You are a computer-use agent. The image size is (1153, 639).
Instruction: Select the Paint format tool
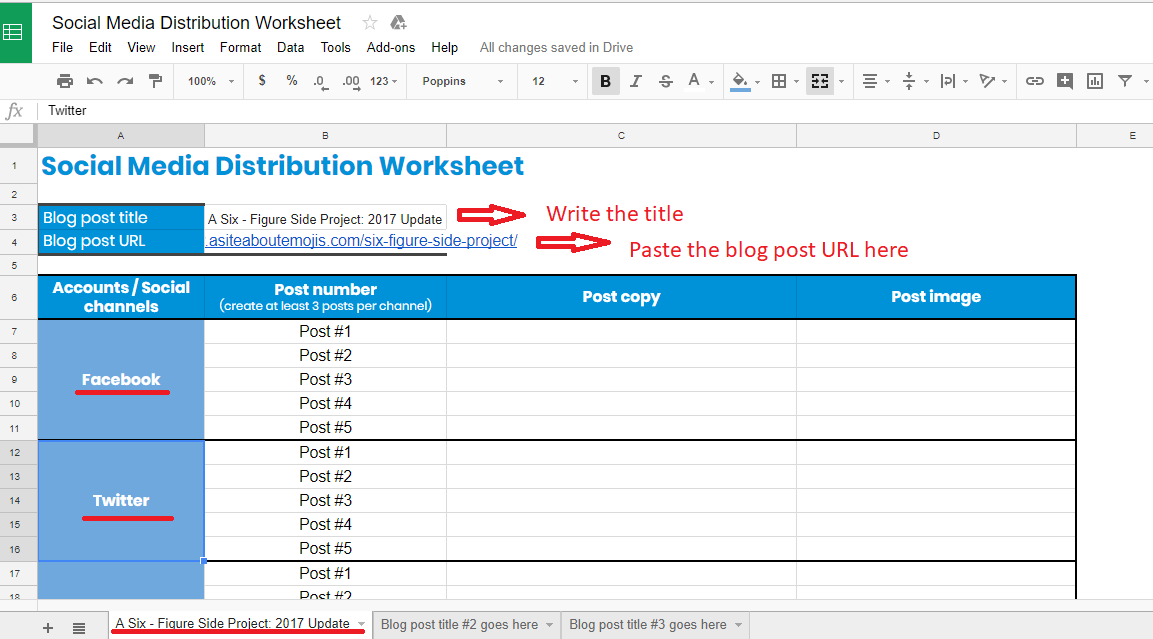pyautogui.click(x=155, y=81)
